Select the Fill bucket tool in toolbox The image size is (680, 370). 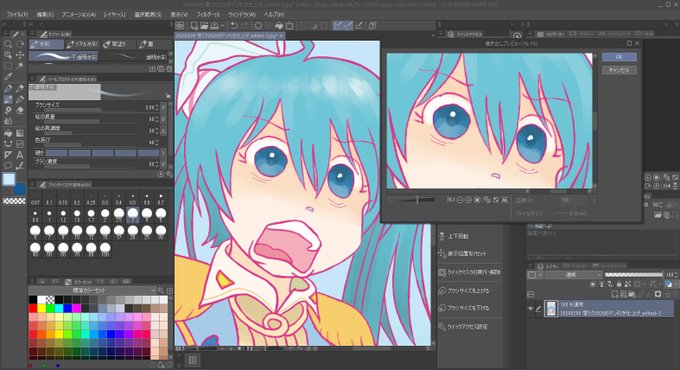8,133
